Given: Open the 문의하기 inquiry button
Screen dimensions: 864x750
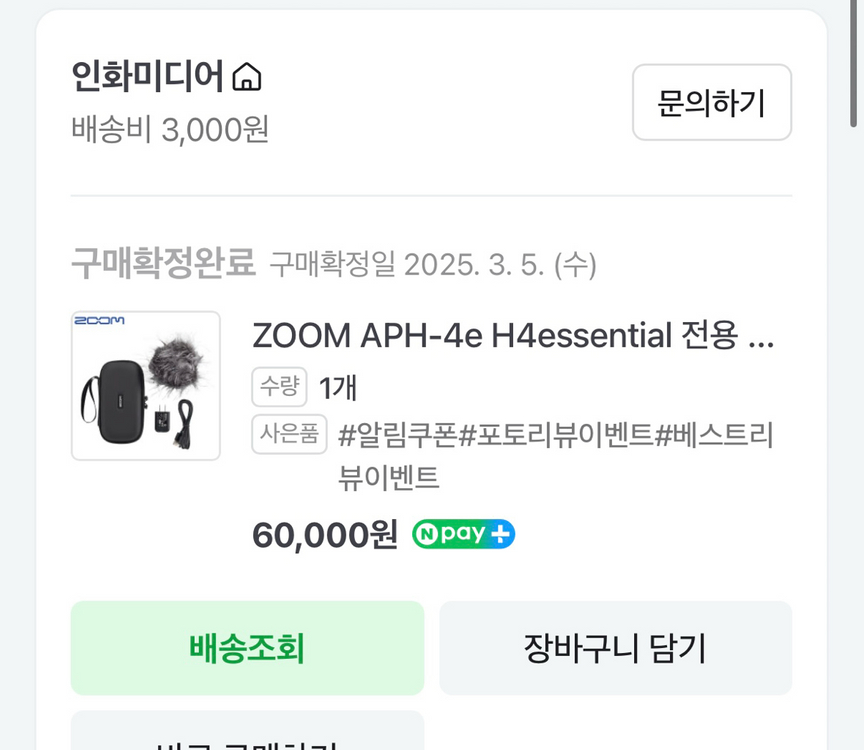Looking at the screenshot, I should 711,102.
